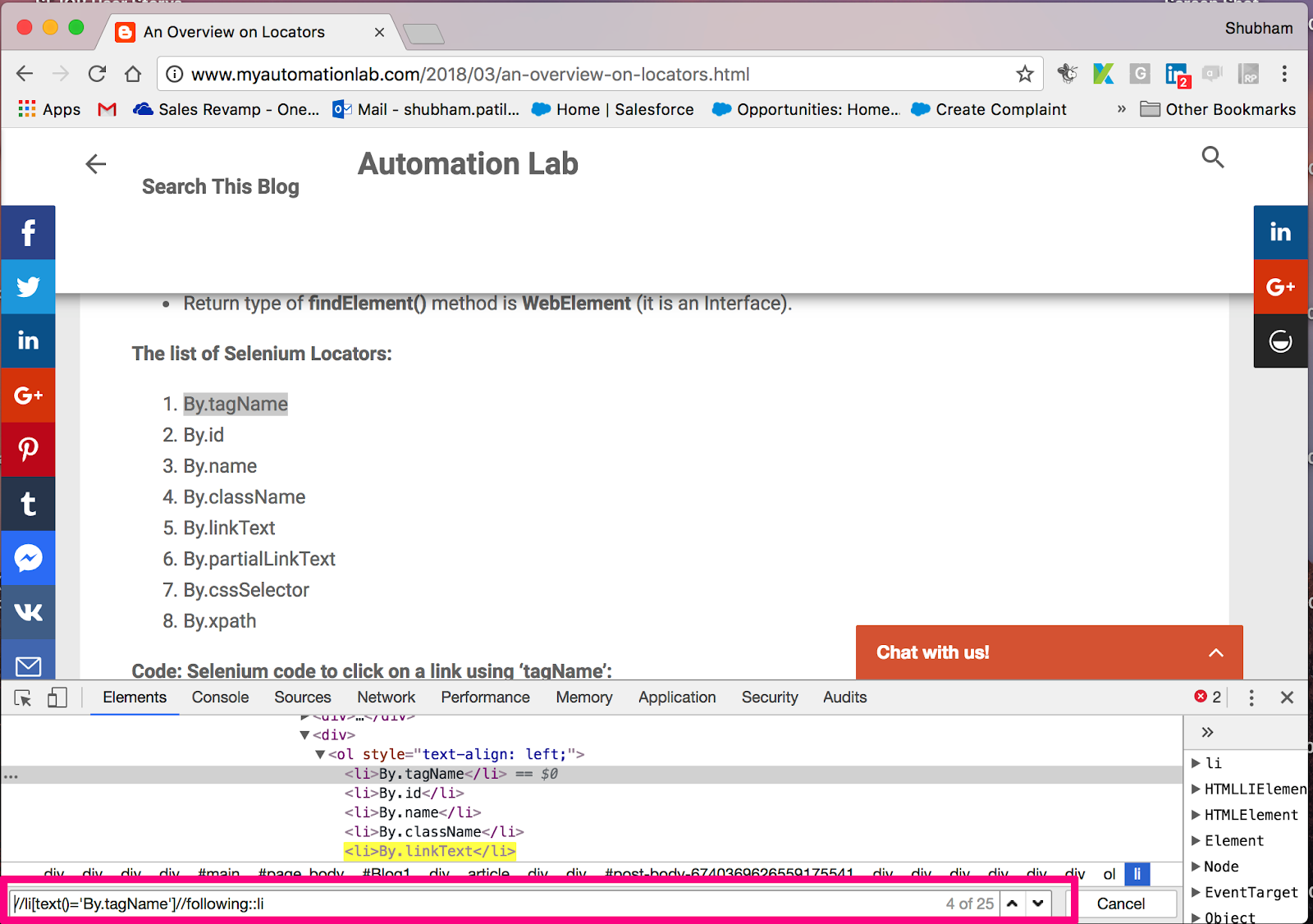The height and width of the screenshot is (924, 1313).
Task: Click the Messenger share icon
Action: (x=28, y=558)
